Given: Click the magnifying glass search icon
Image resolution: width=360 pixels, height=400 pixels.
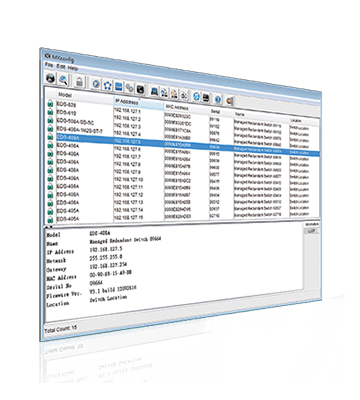Looking at the screenshot, I should [x=63, y=79].
